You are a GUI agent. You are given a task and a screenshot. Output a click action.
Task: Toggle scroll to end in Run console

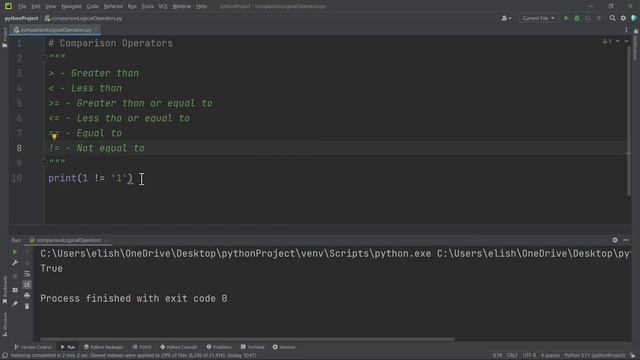[27, 284]
